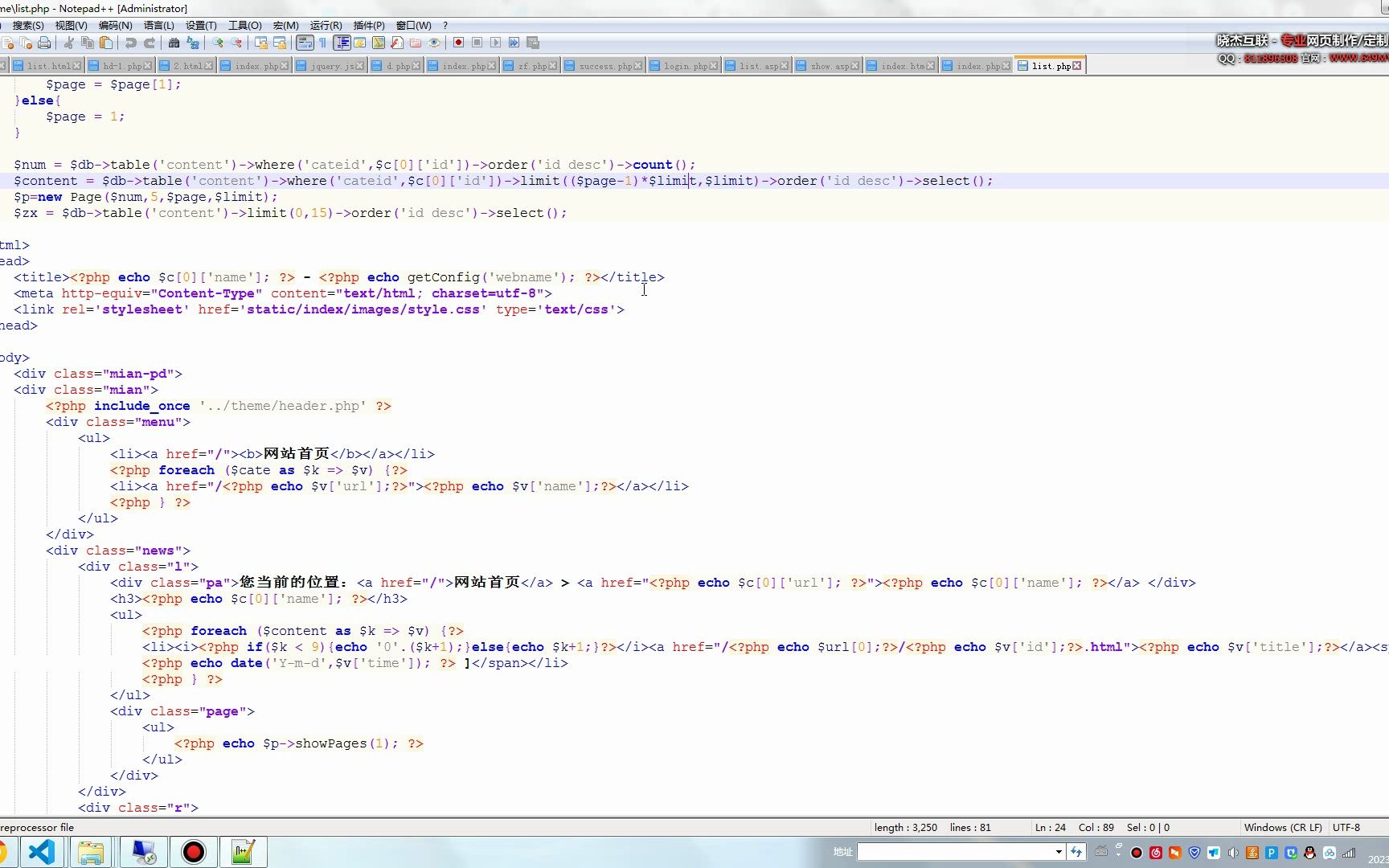Click Windows (CR LF) line ending status
Screen dimensions: 1389x868
point(1283,827)
